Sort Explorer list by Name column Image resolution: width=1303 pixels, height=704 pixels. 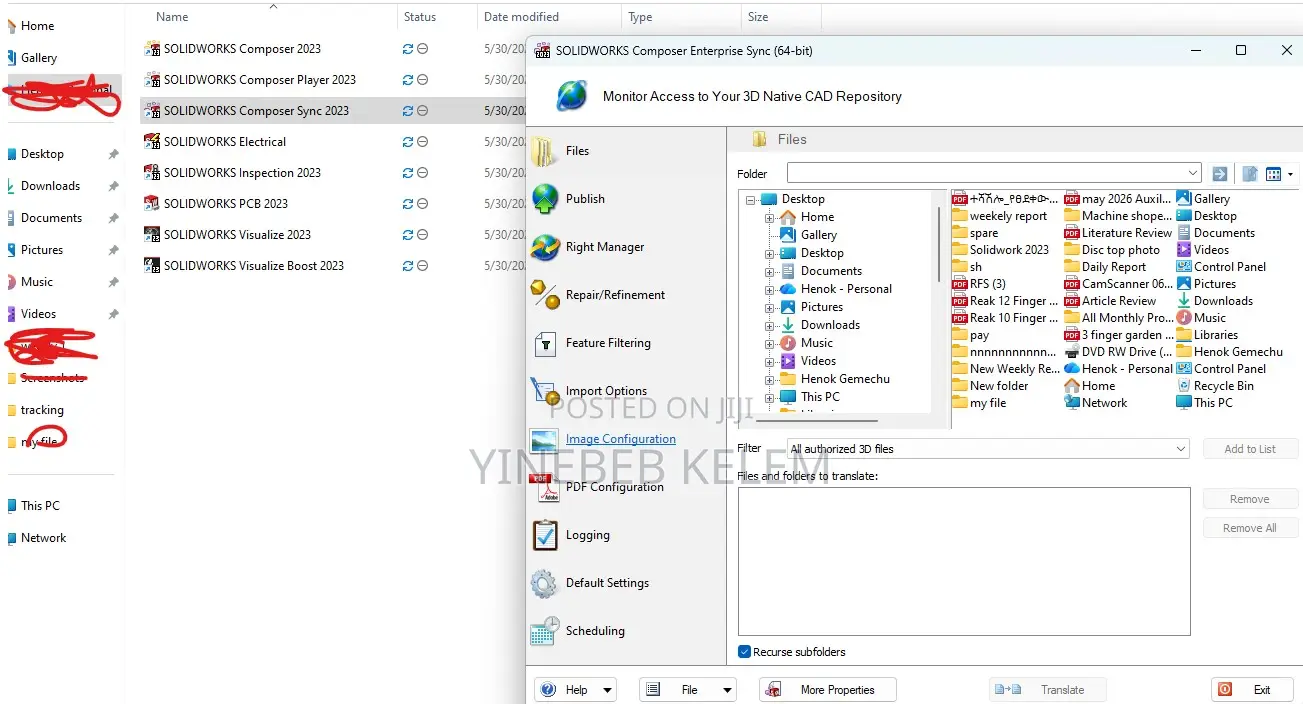[x=172, y=17]
